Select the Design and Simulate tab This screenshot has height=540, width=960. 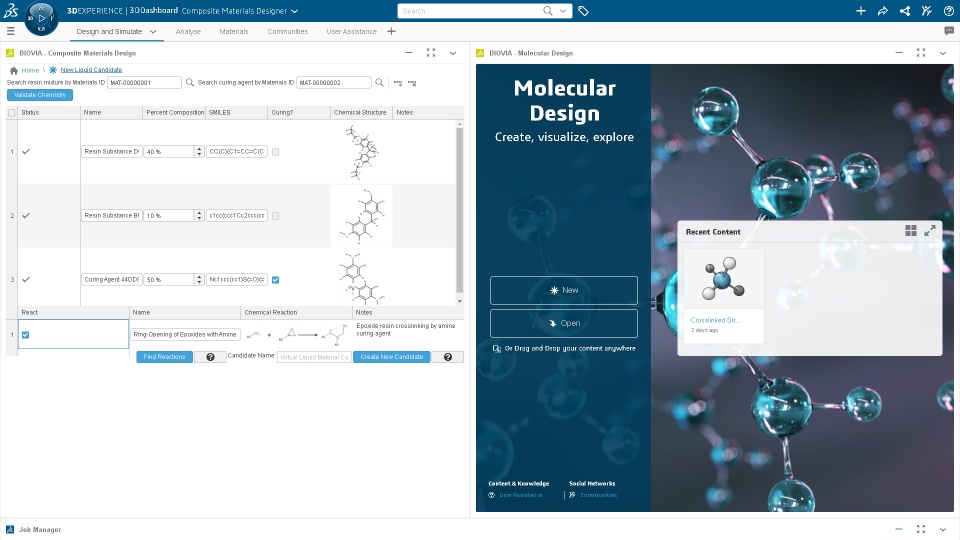coord(109,31)
